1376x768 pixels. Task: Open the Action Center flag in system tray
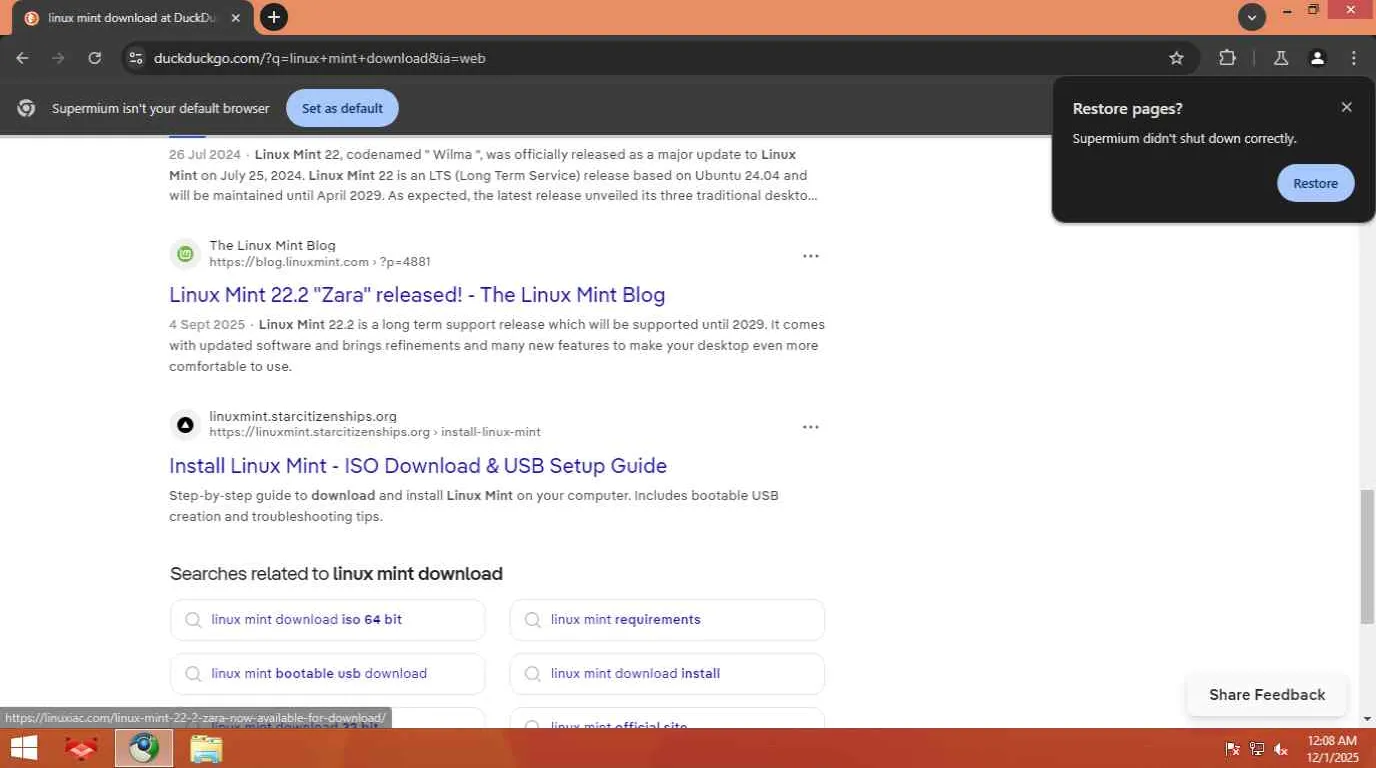tap(1233, 749)
